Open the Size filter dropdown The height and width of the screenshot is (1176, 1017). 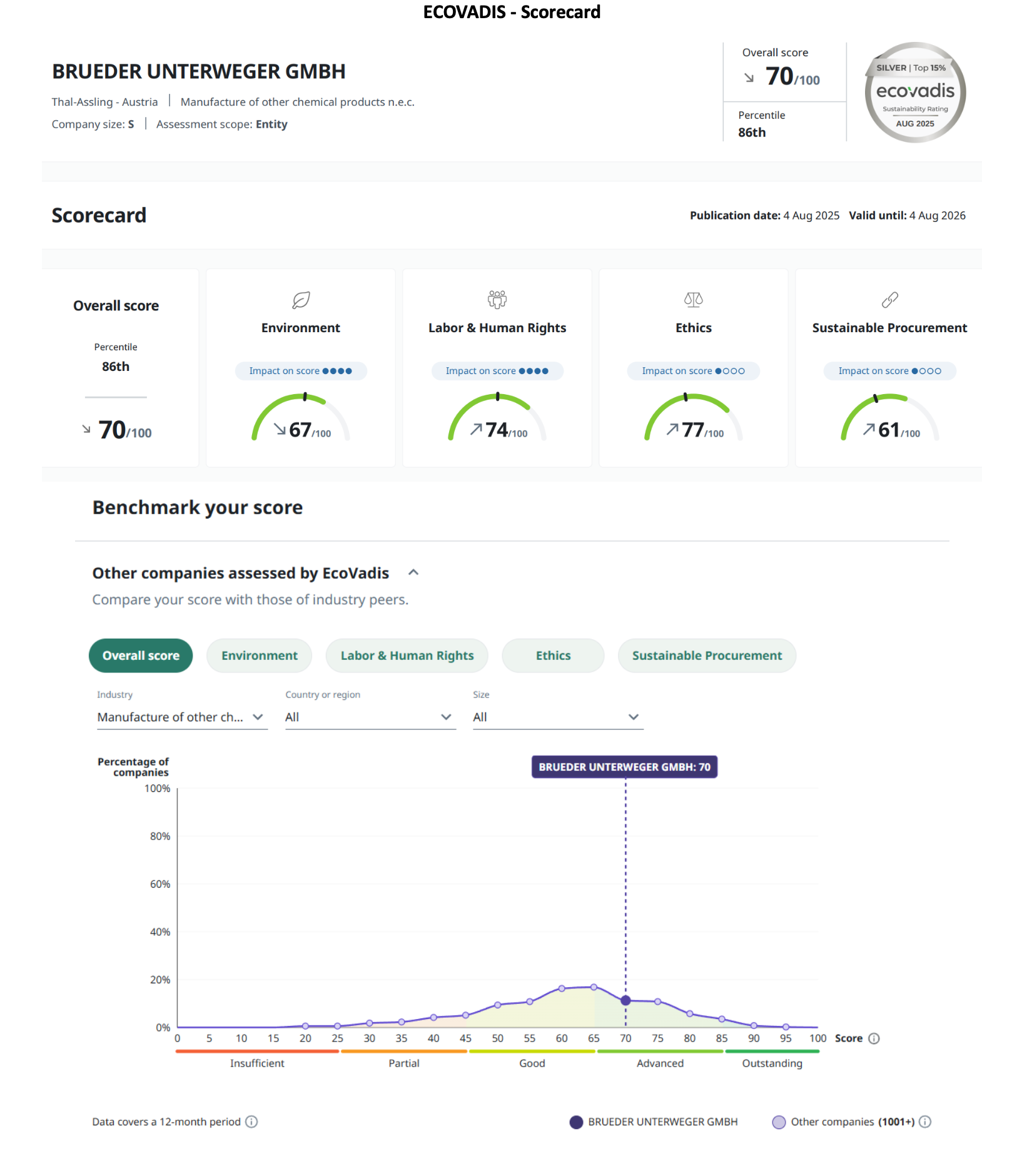click(557, 717)
